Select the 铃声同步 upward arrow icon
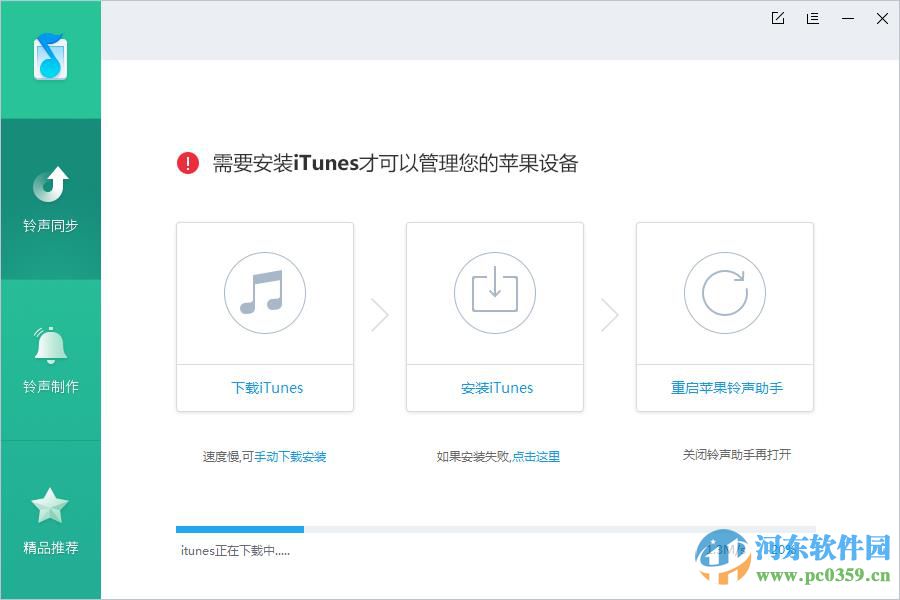This screenshot has width=900, height=600. 50,185
